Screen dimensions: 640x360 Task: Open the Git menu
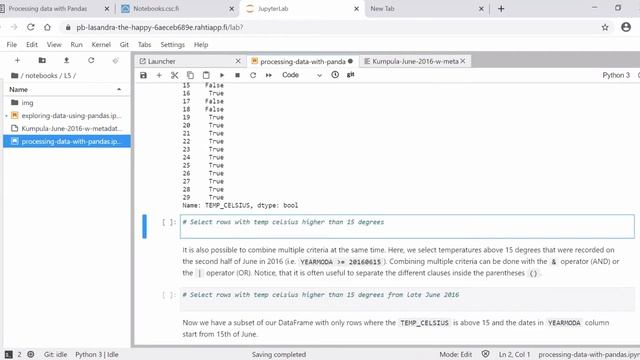[x=124, y=44]
